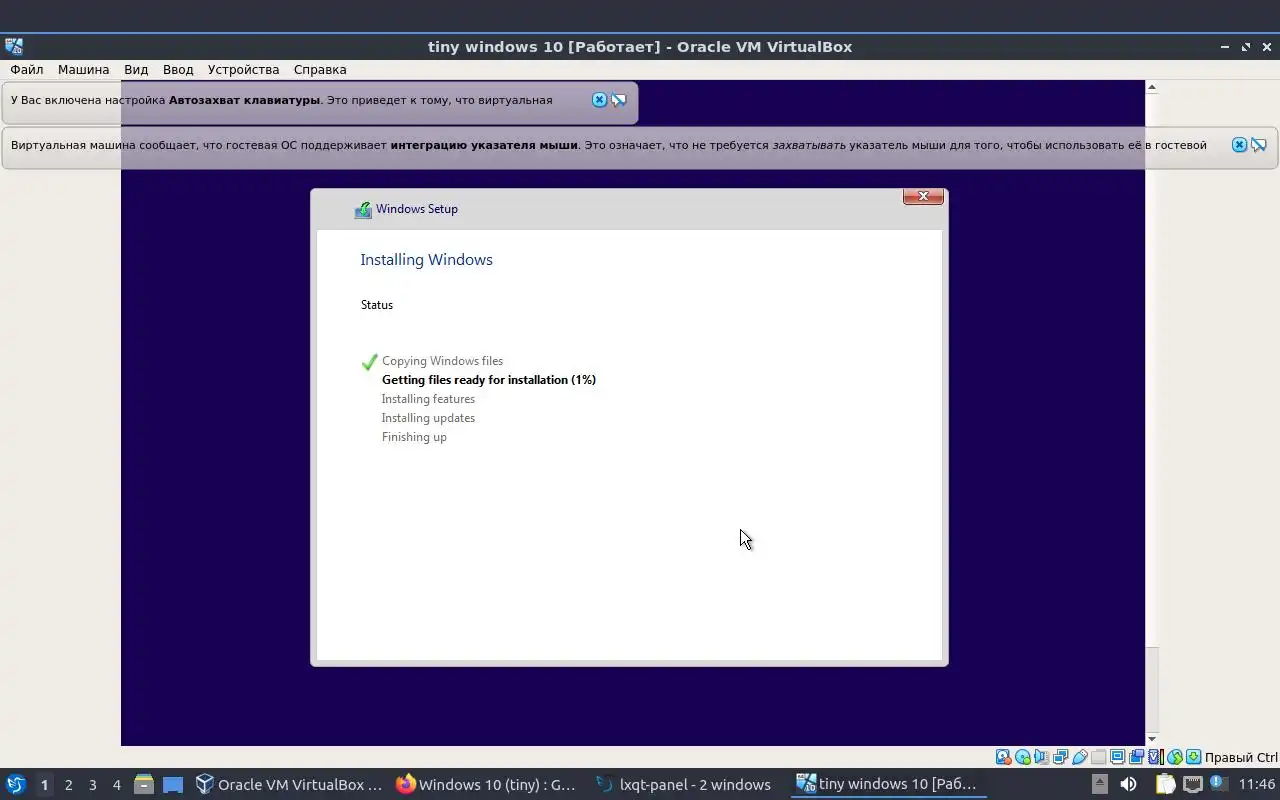The width and height of the screenshot is (1280, 800).
Task: Switch to virtual desktop 3
Action: 92,785
